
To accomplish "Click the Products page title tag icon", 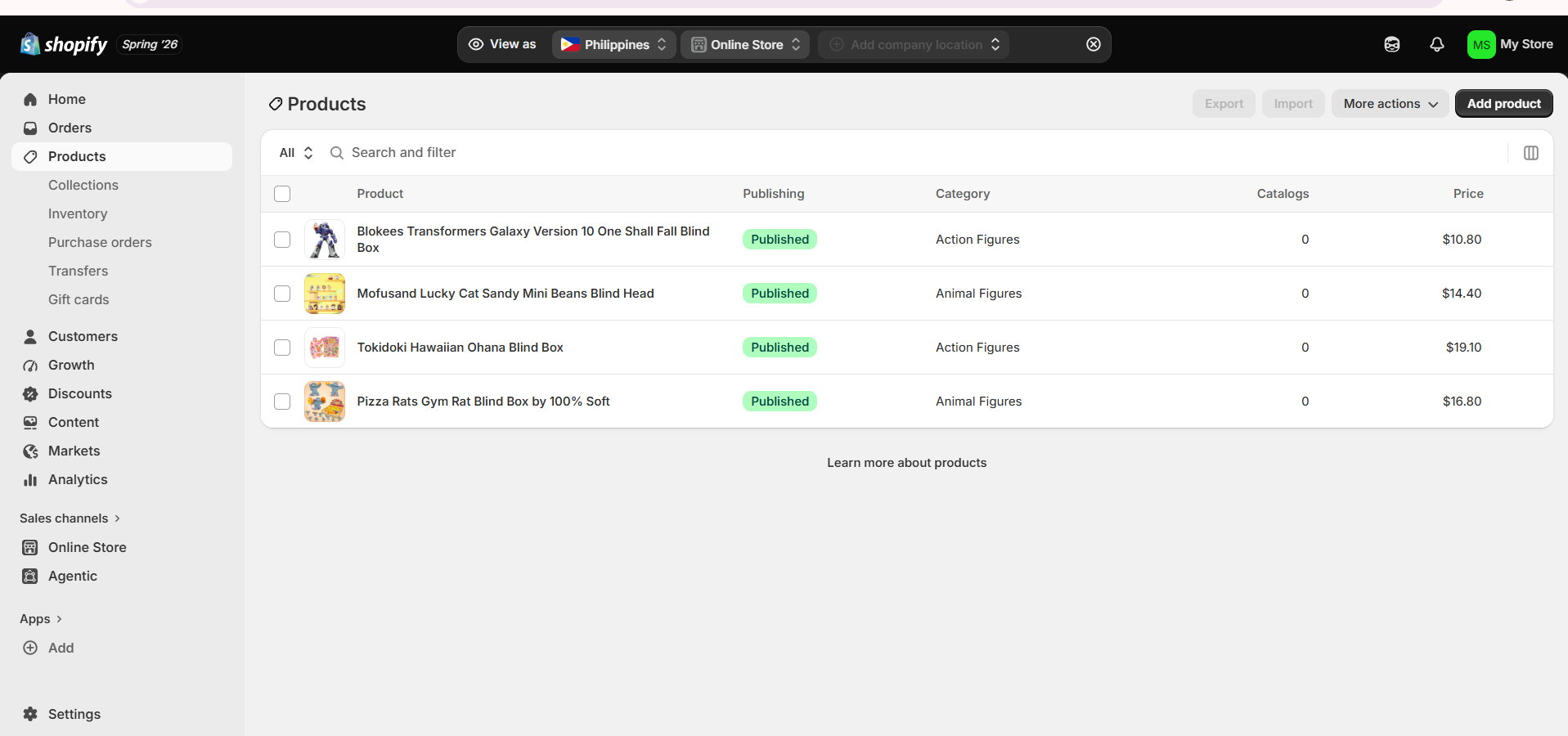I will [x=276, y=104].
